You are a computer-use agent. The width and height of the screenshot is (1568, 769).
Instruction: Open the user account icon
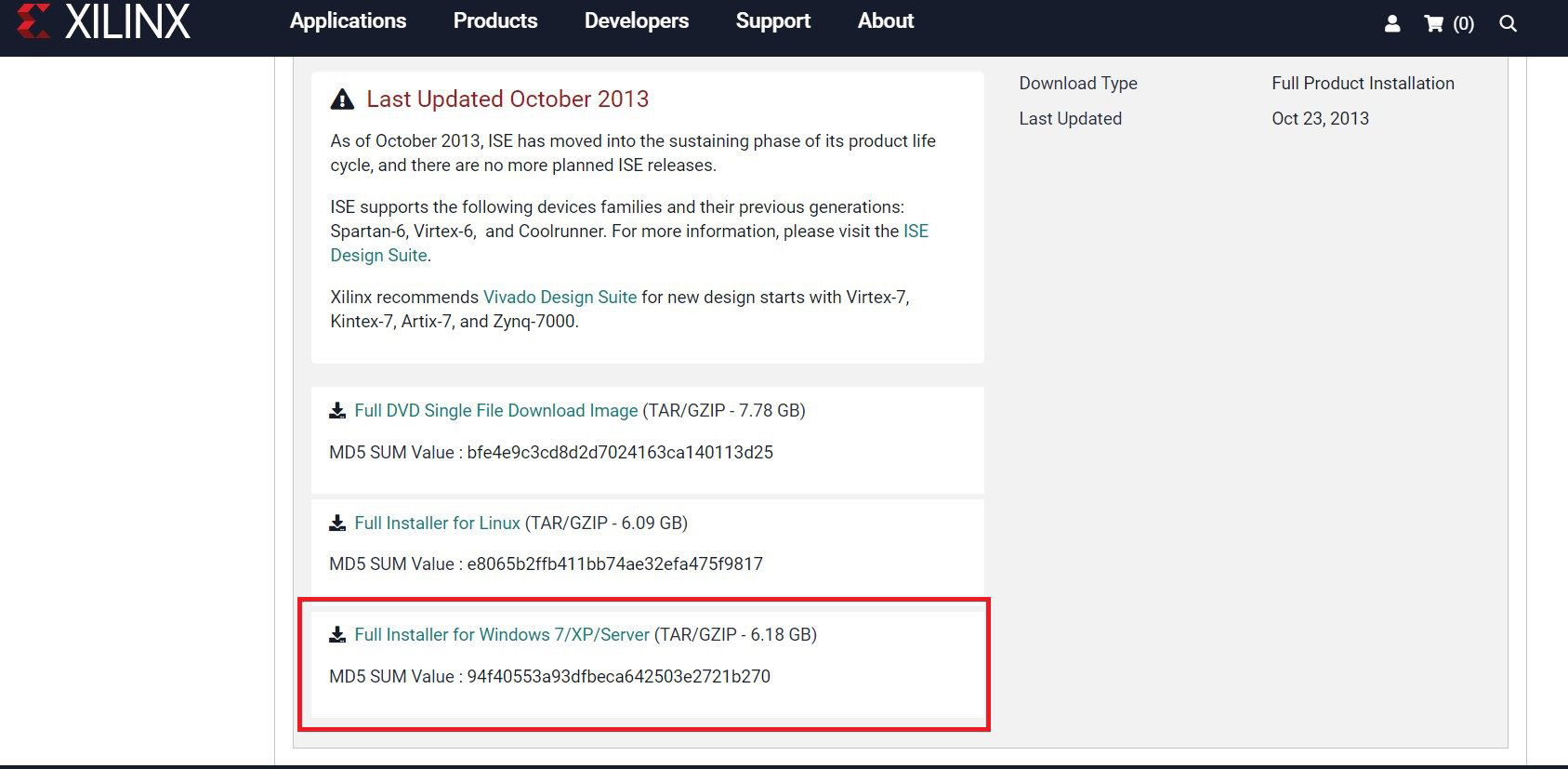[x=1391, y=23]
